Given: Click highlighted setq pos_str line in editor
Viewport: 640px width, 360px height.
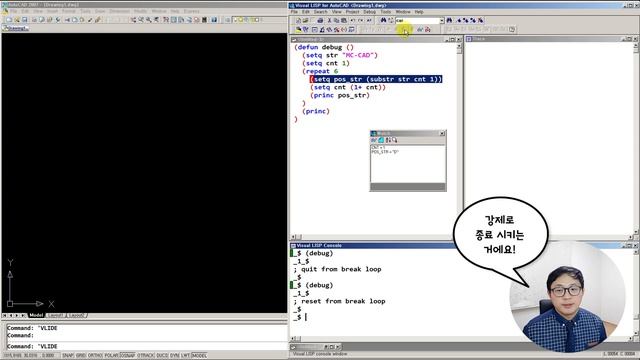Looking at the screenshot, I should click(376, 79).
